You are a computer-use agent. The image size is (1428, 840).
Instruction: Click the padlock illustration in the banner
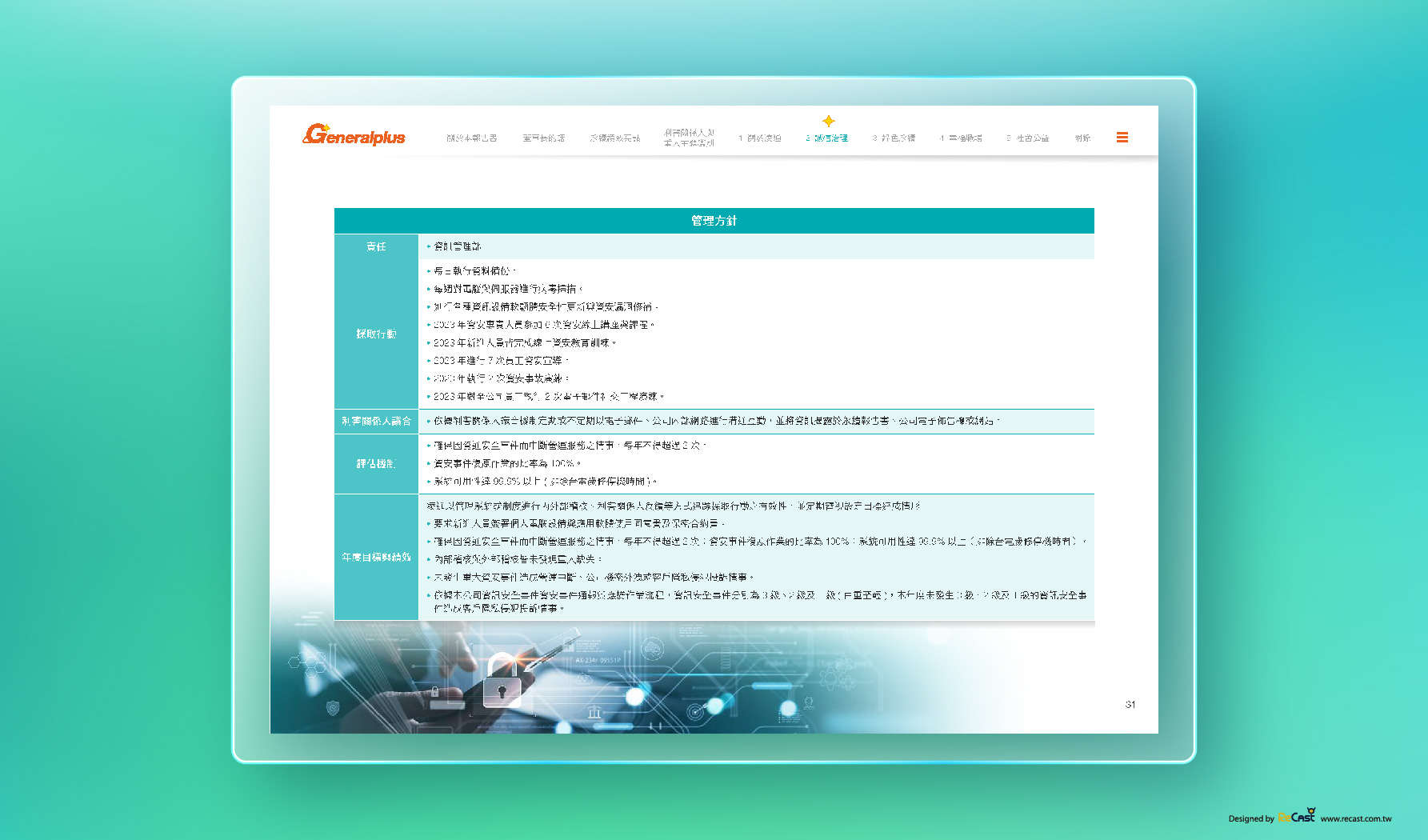tap(502, 681)
